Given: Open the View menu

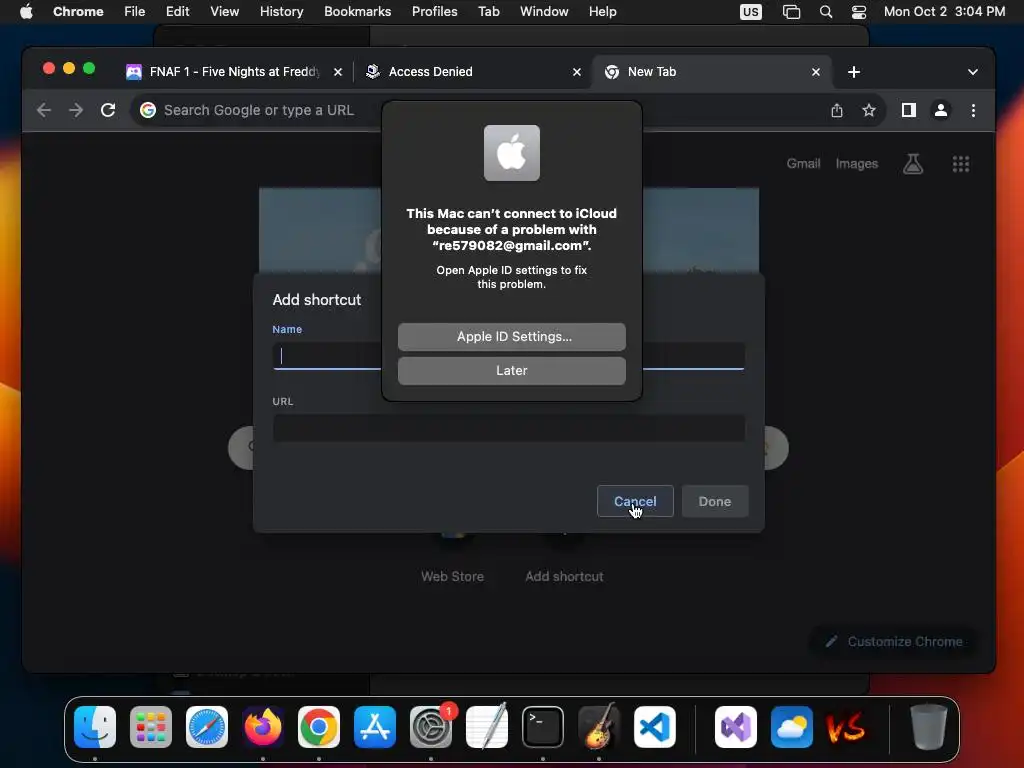Looking at the screenshot, I should point(224,11).
